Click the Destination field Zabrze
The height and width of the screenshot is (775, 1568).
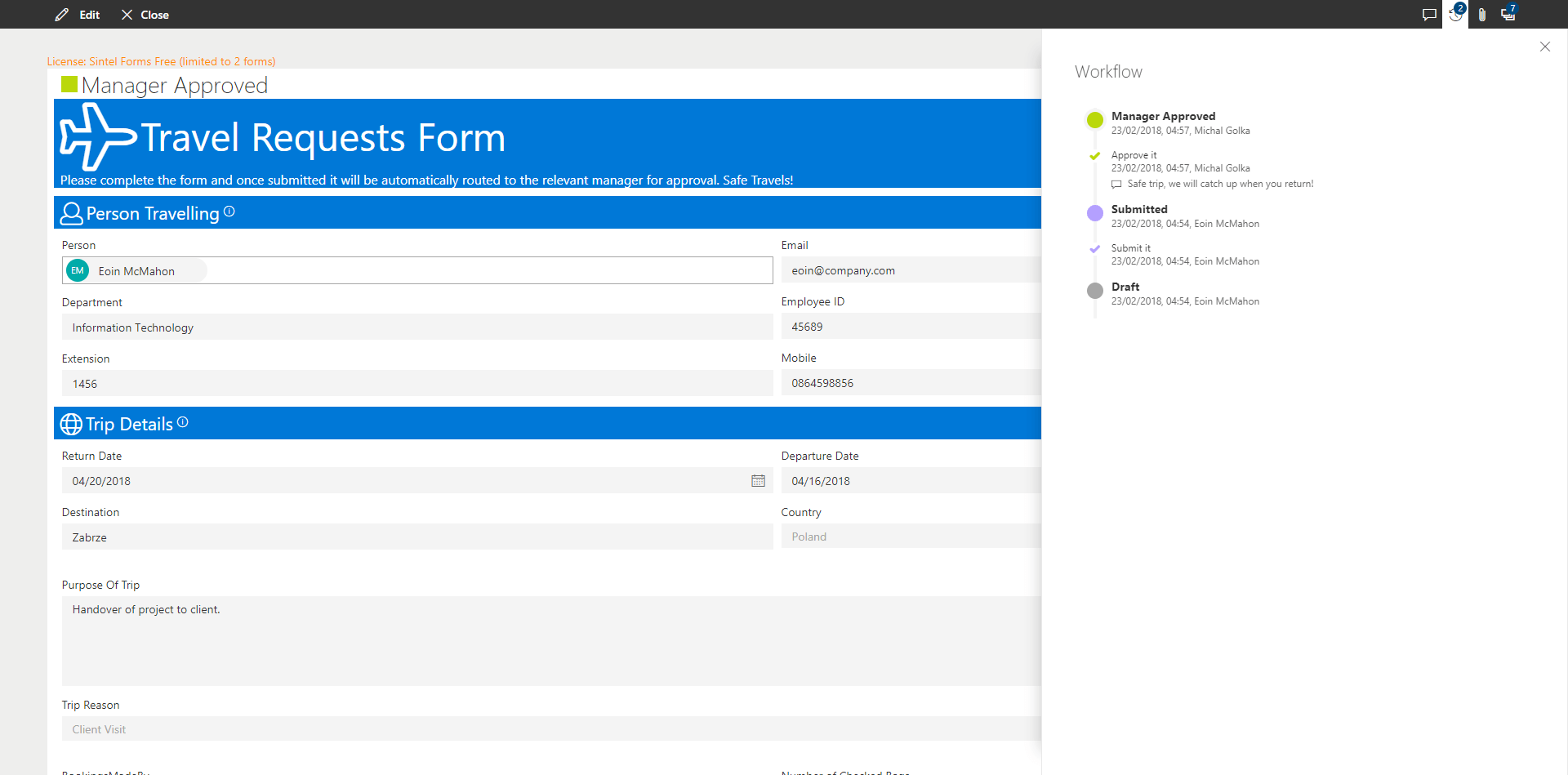tap(417, 537)
